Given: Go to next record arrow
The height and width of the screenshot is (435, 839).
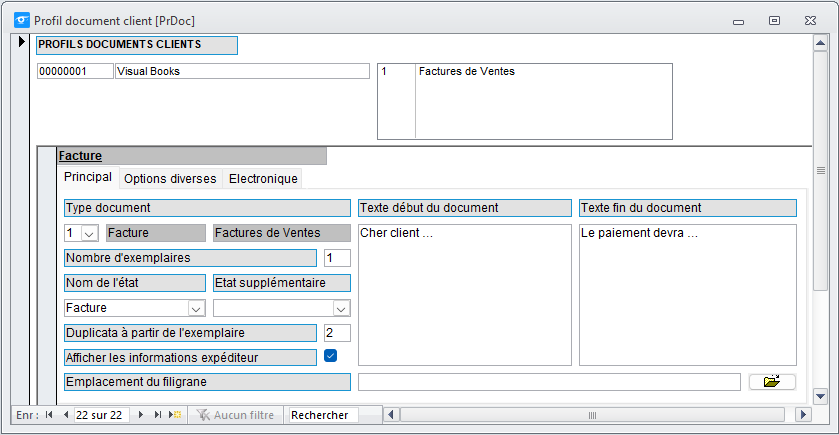Looking at the screenshot, I should point(141,415).
